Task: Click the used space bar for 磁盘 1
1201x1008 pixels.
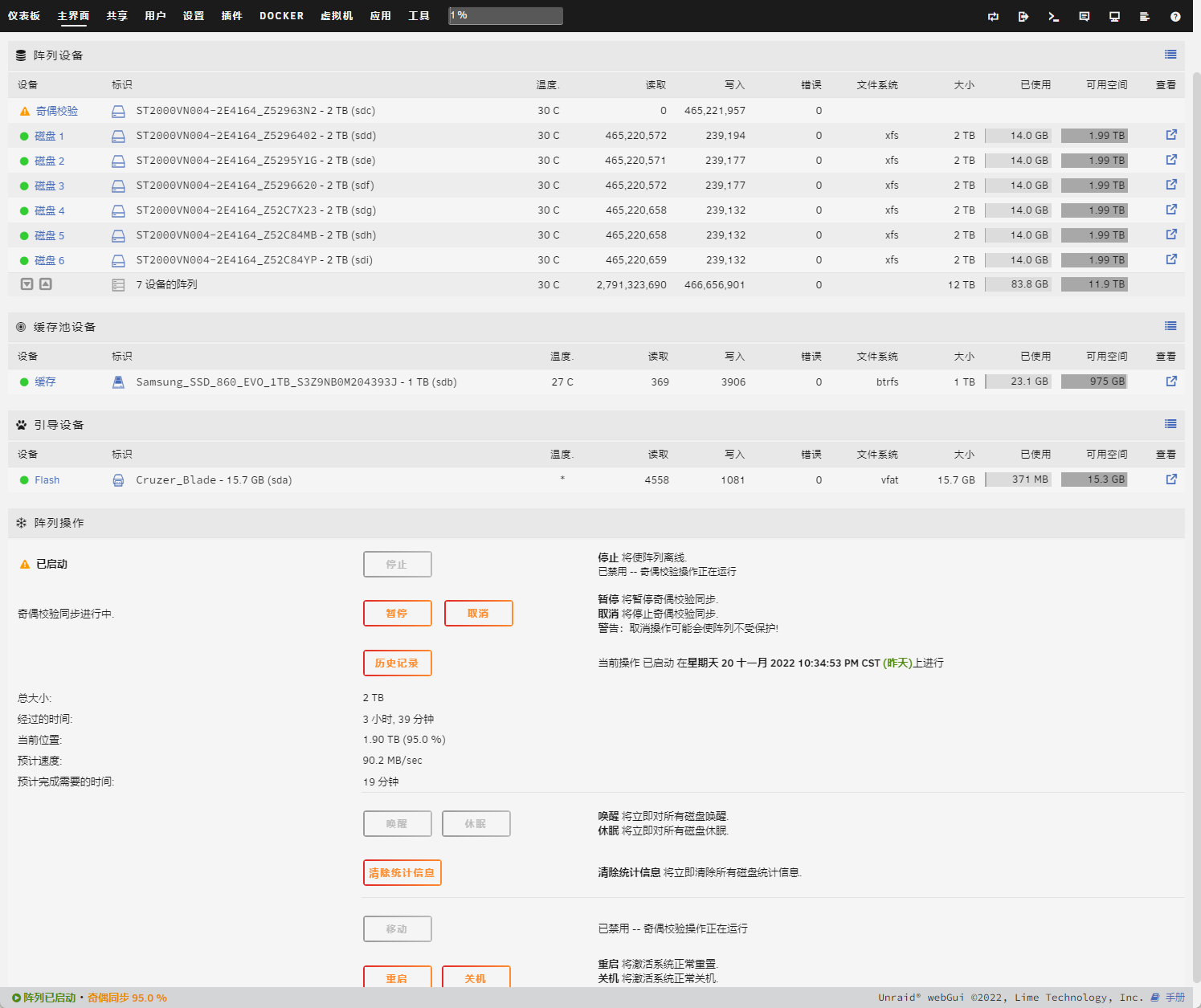Action: click(1018, 136)
